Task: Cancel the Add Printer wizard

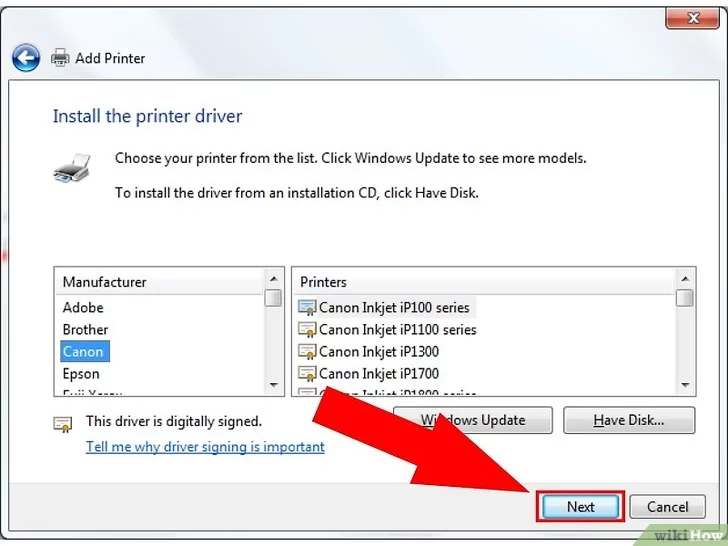Action: tap(667, 507)
